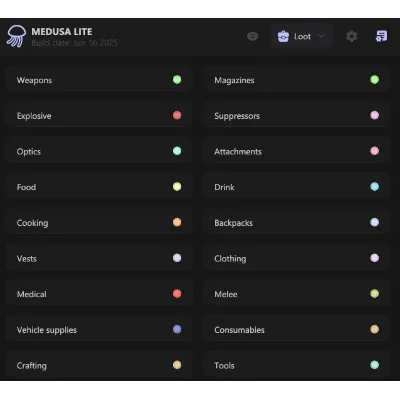Open the Consumables tan color swatch
This screenshot has height=400, width=400.
375,329
